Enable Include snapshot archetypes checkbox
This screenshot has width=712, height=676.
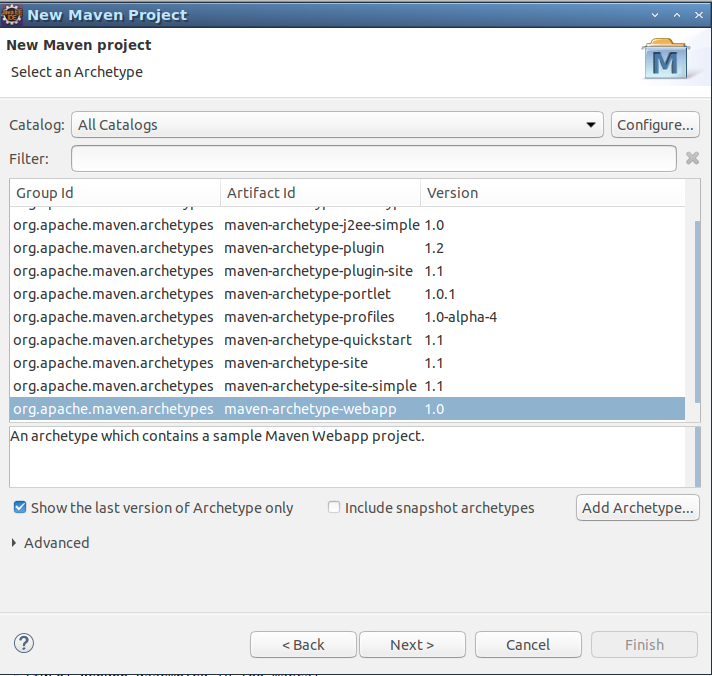[x=334, y=507]
